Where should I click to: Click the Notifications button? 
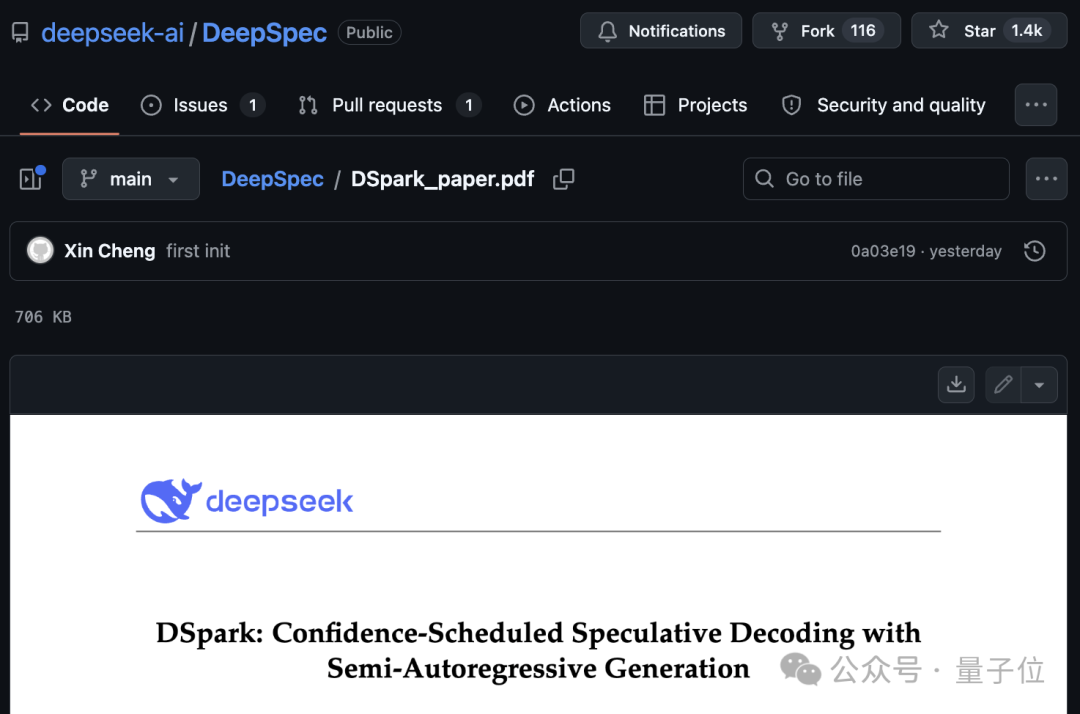pos(661,31)
